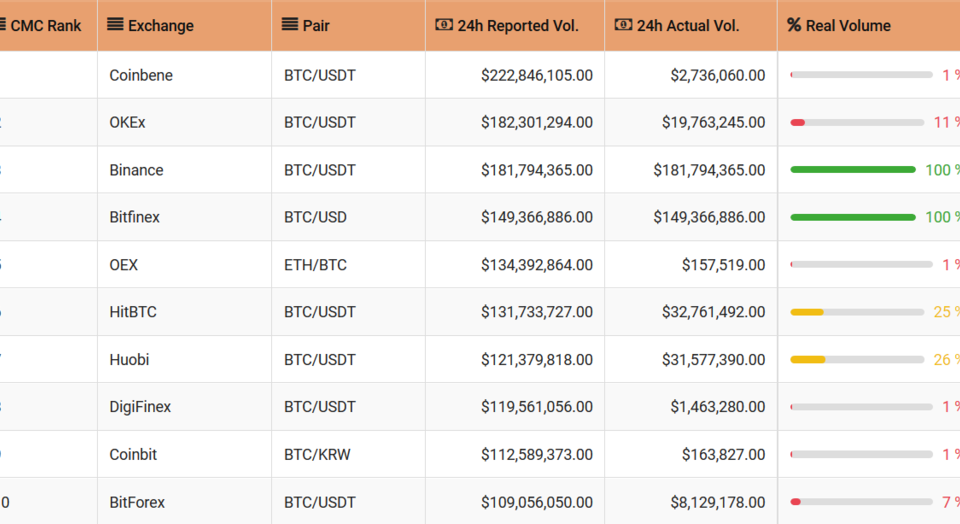Screen dimensions: 960x524
Task: Click reported volume $131,733,727.00
Action: 537,312
